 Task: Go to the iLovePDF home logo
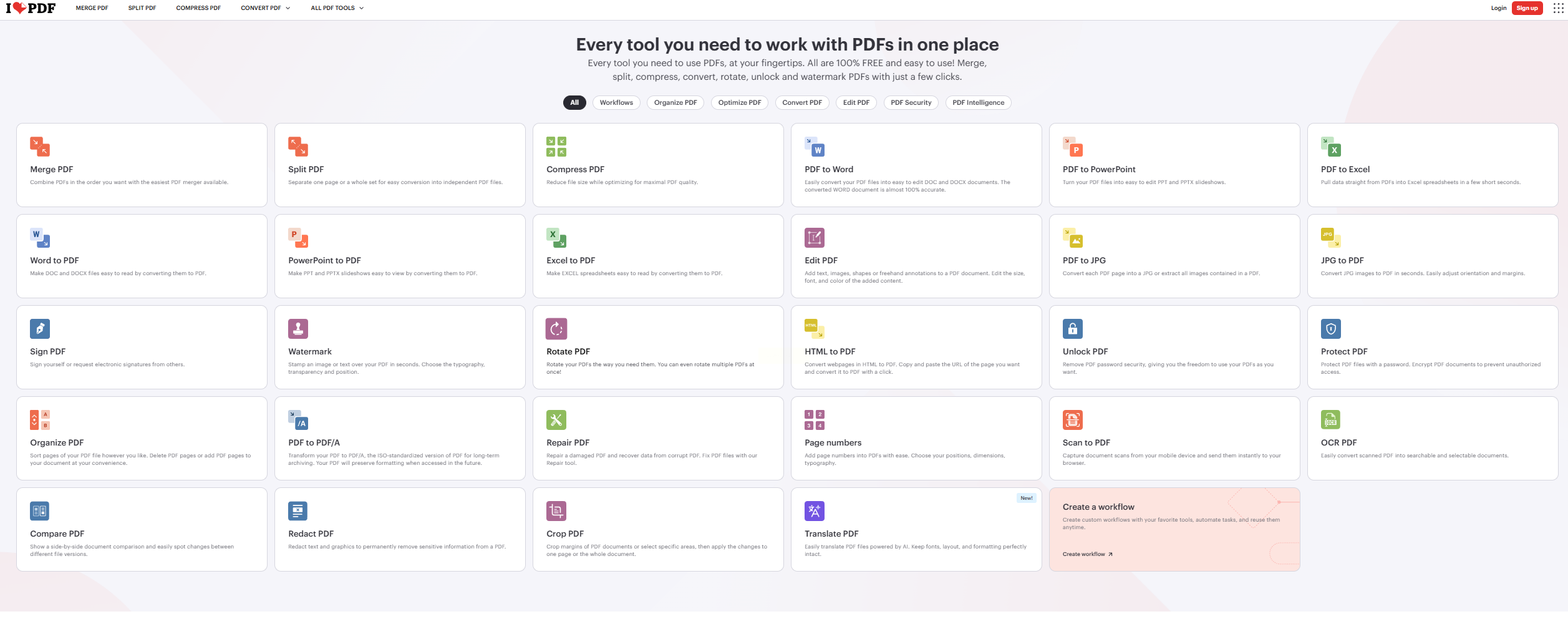point(31,8)
